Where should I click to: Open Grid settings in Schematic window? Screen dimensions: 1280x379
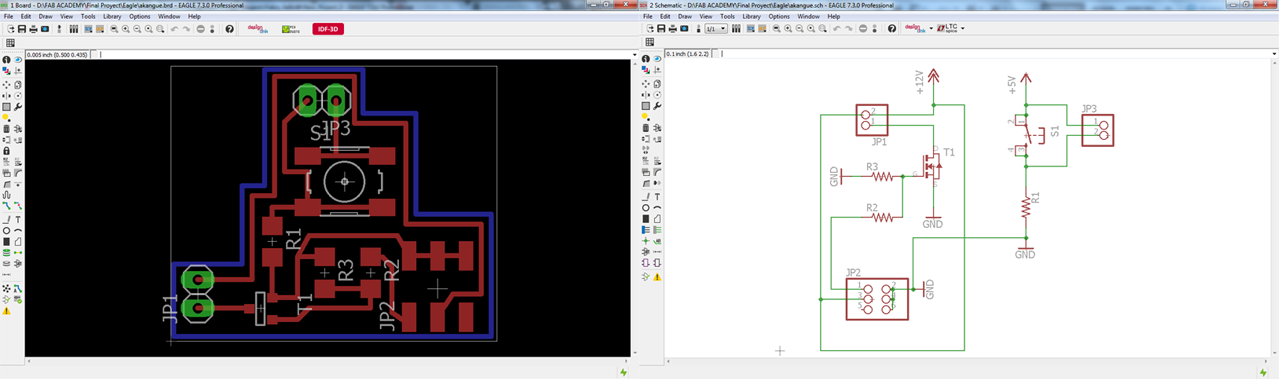pos(650,42)
